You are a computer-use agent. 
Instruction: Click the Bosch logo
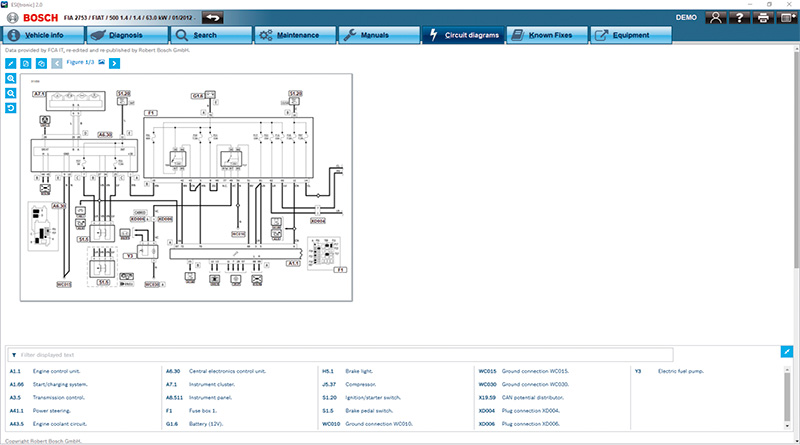pos(33,18)
